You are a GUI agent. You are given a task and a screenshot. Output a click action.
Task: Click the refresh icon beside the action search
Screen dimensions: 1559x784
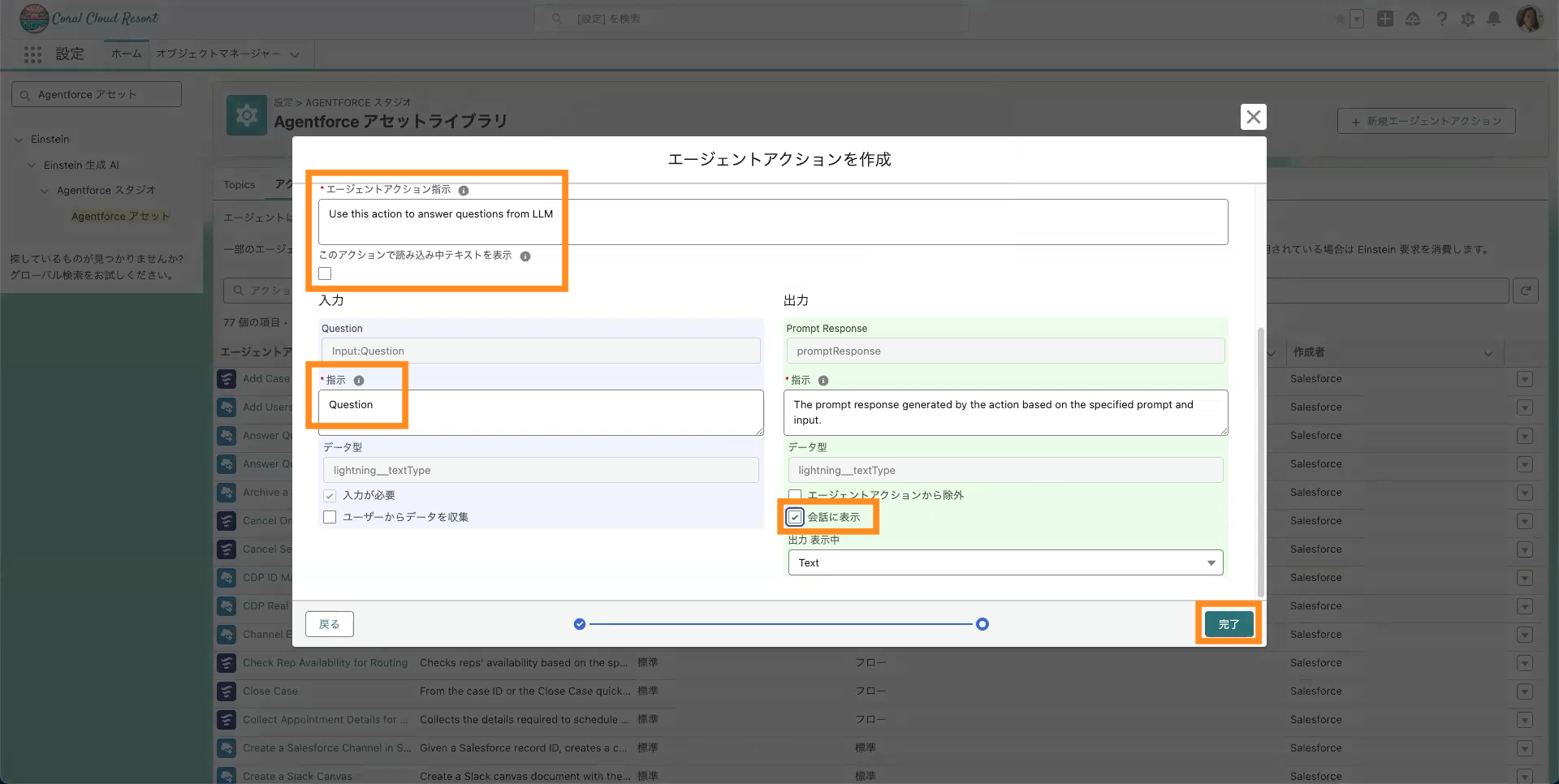click(x=1526, y=291)
